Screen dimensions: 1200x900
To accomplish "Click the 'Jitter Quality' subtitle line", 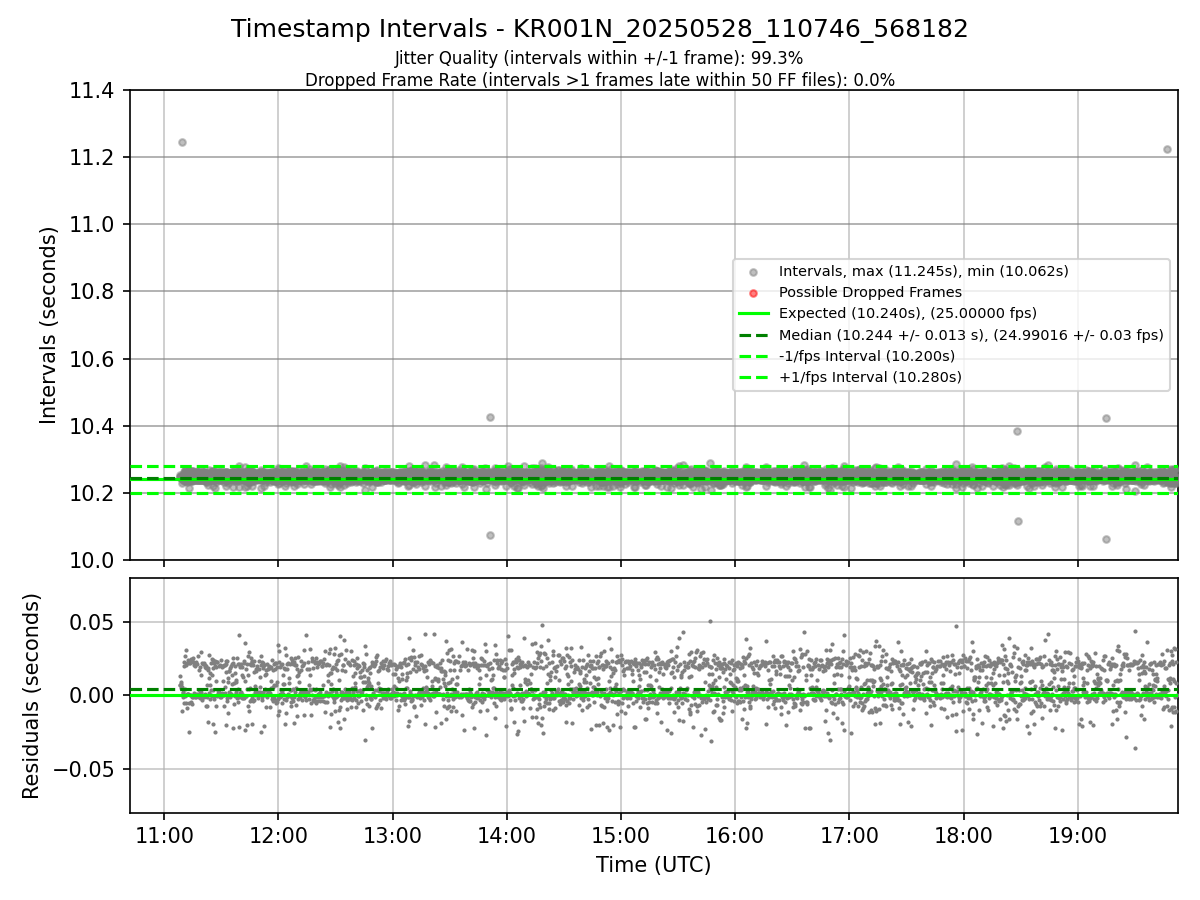I will click(x=599, y=58).
